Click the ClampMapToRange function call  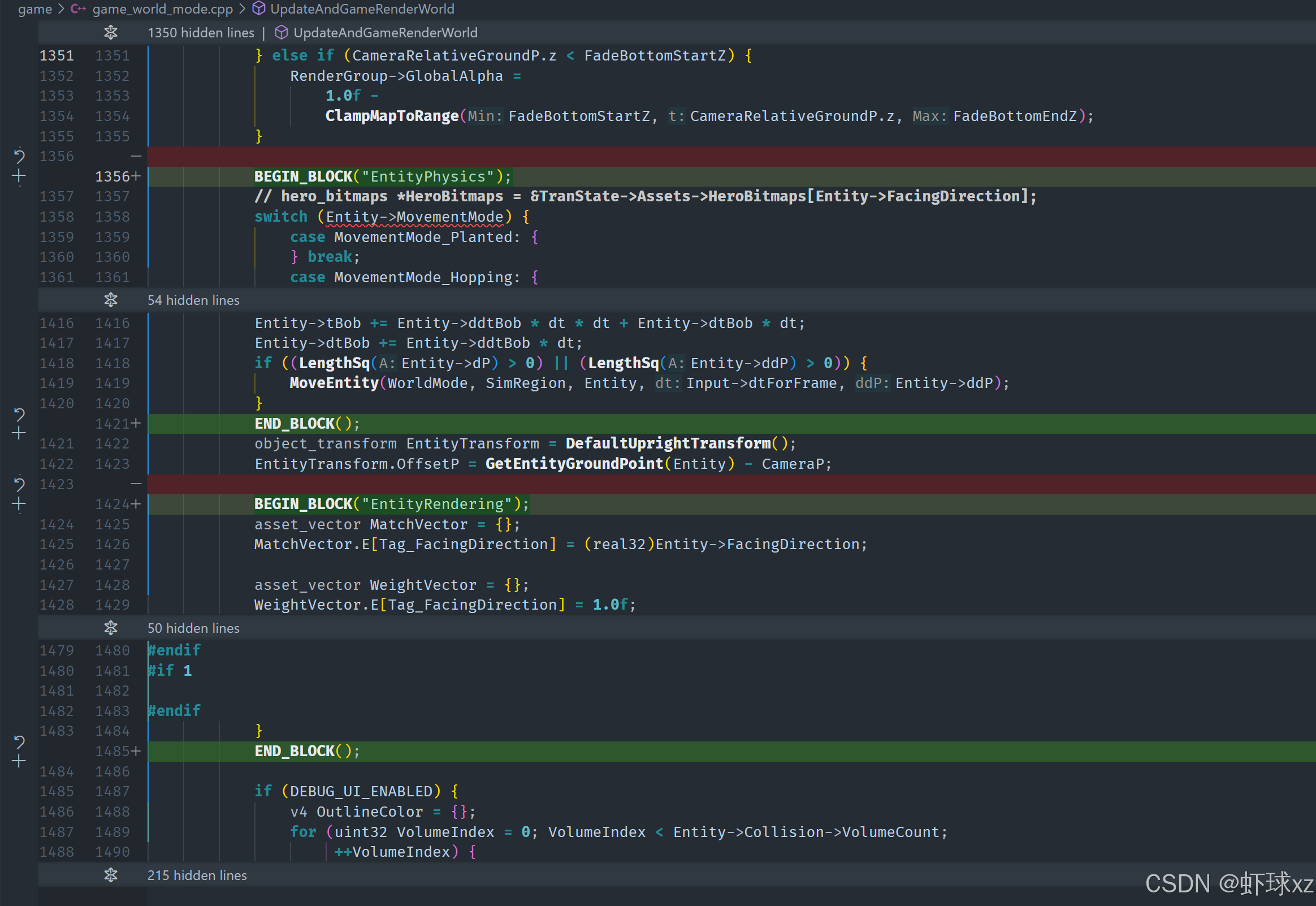click(x=391, y=117)
